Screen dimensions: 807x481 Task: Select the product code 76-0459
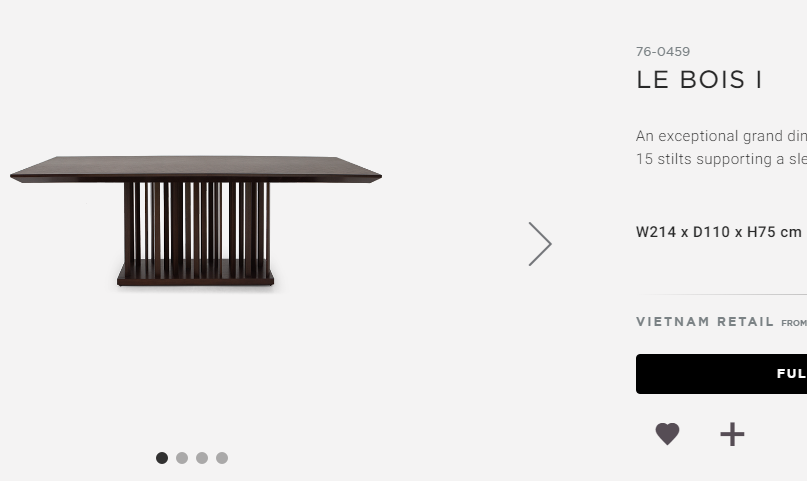(x=663, y=52)
